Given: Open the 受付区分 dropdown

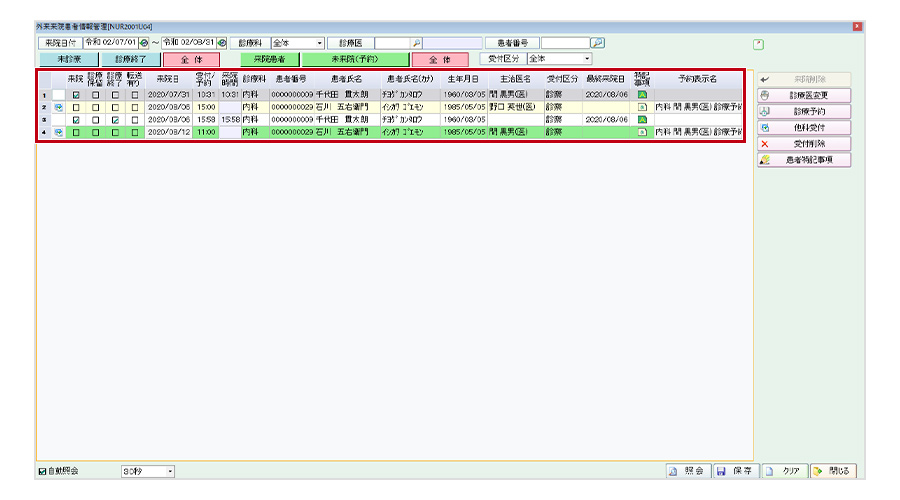Looking at the screenshot, I should tap(588, 60).
